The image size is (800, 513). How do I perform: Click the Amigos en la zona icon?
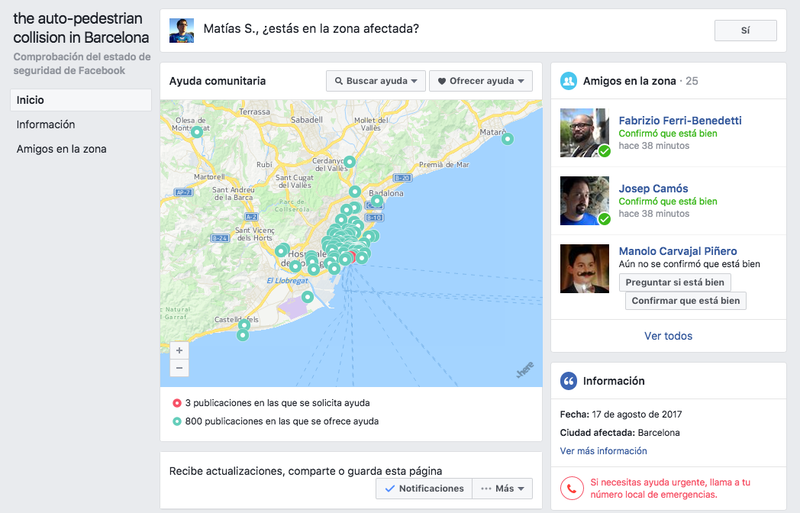click(x=568, y=81)
